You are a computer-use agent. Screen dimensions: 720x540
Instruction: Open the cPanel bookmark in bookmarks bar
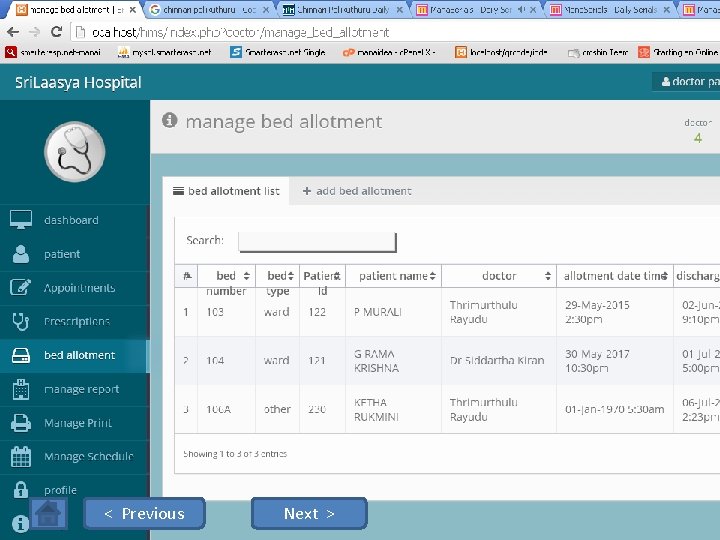pos(388,52)
